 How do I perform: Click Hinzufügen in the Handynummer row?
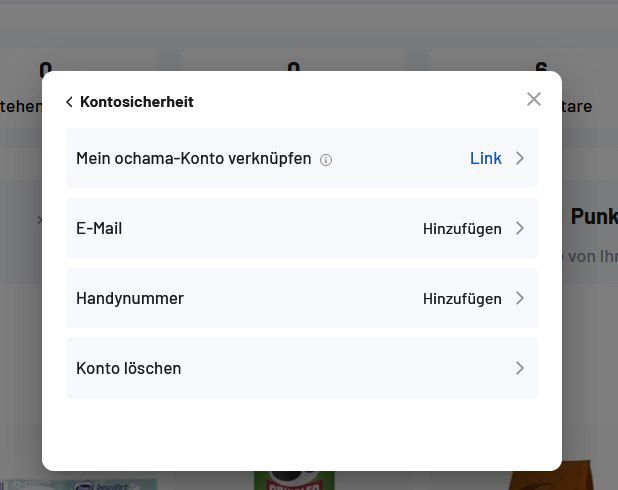(x=462, y=298)
